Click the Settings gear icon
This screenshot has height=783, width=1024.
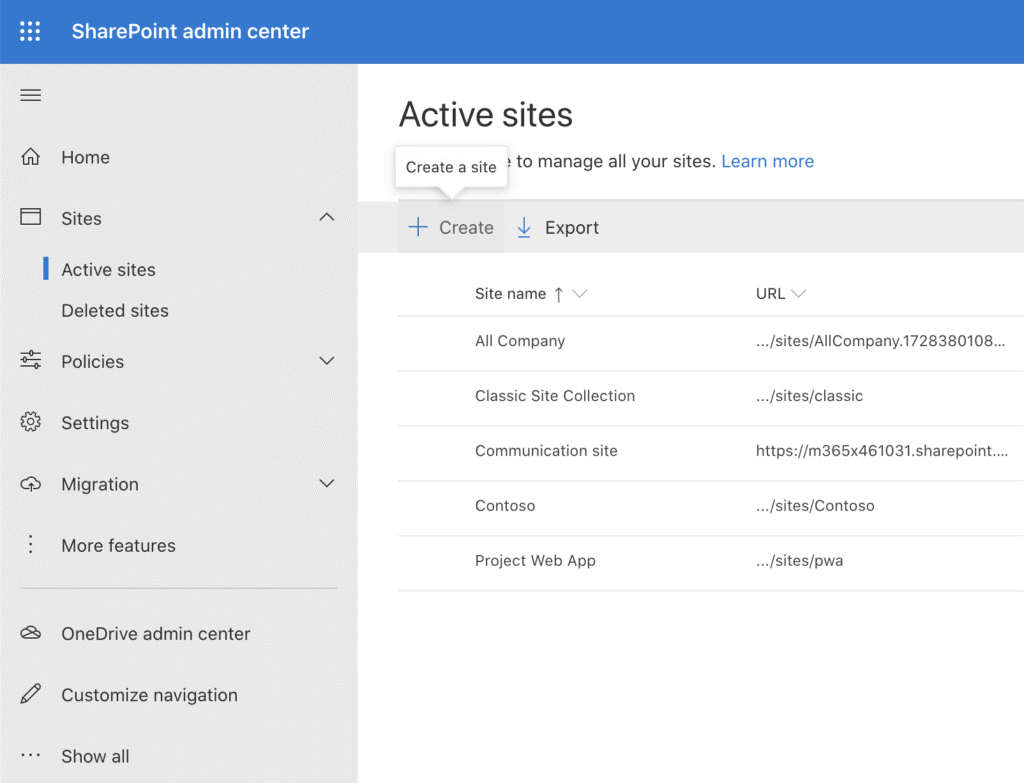(31, 423)
